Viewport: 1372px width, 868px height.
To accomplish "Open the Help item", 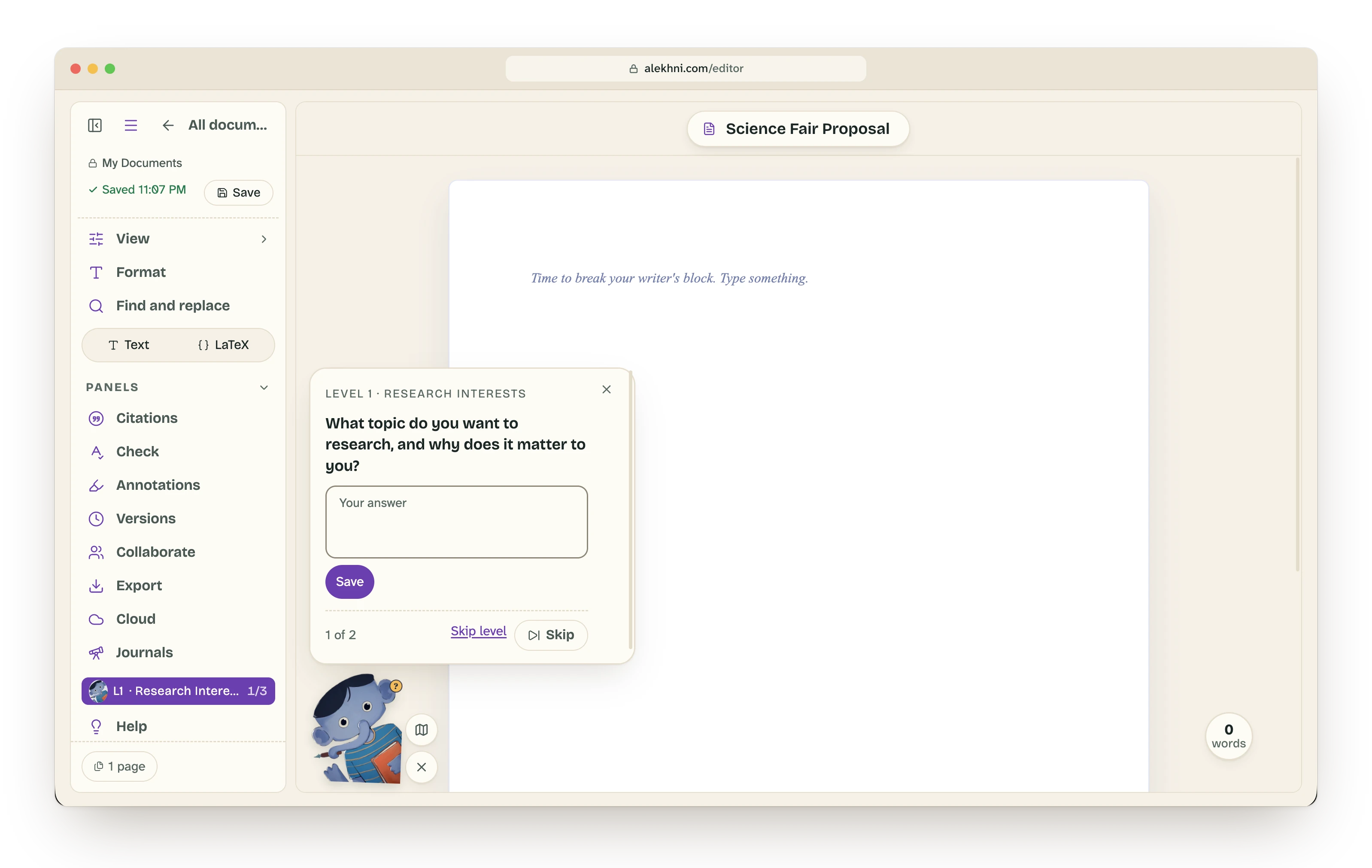I will point(178,727).
